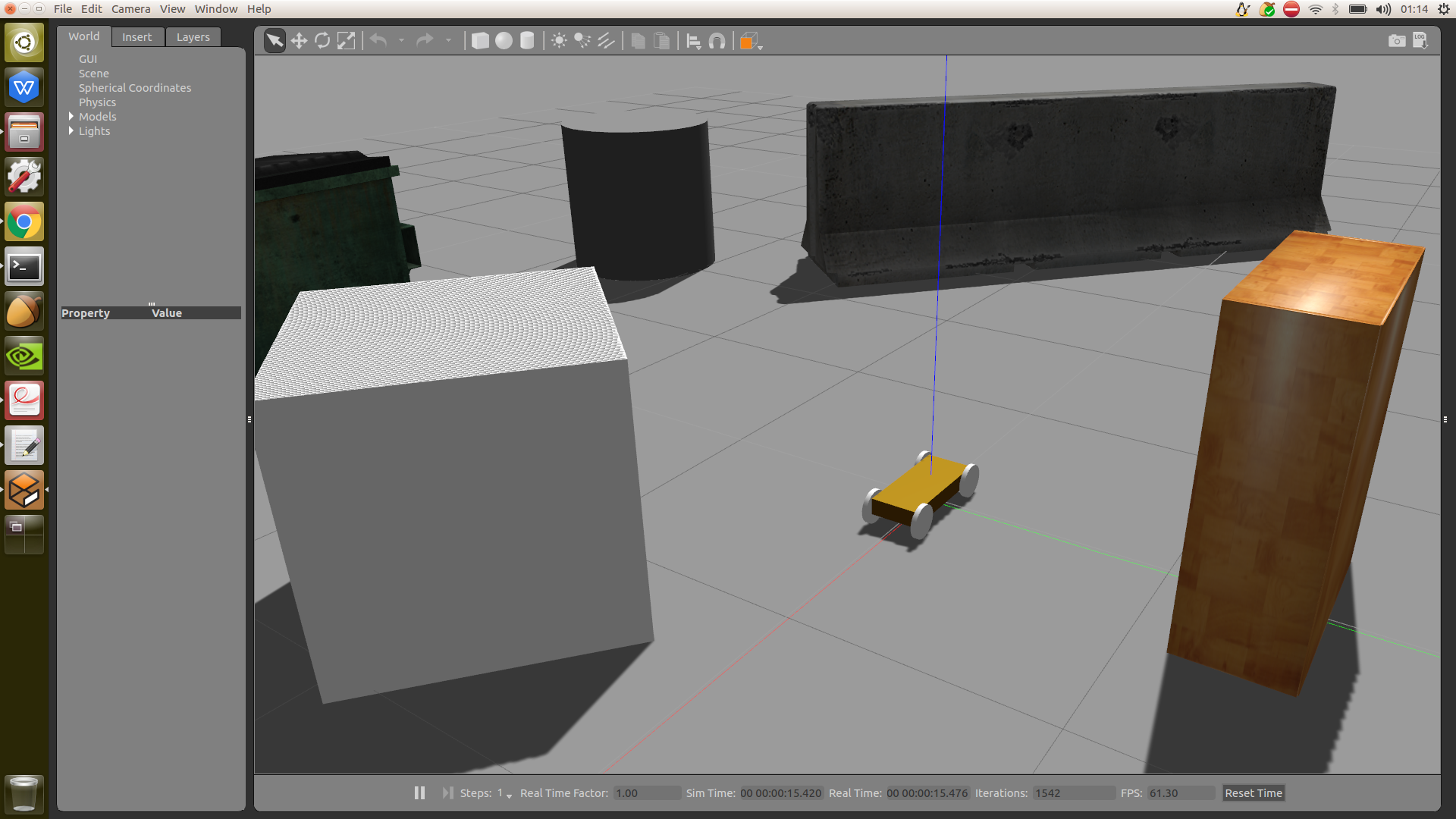Toggle the snap magnet mode
The height and width of the screenshot is (819, 1456).
click(717, 41)
